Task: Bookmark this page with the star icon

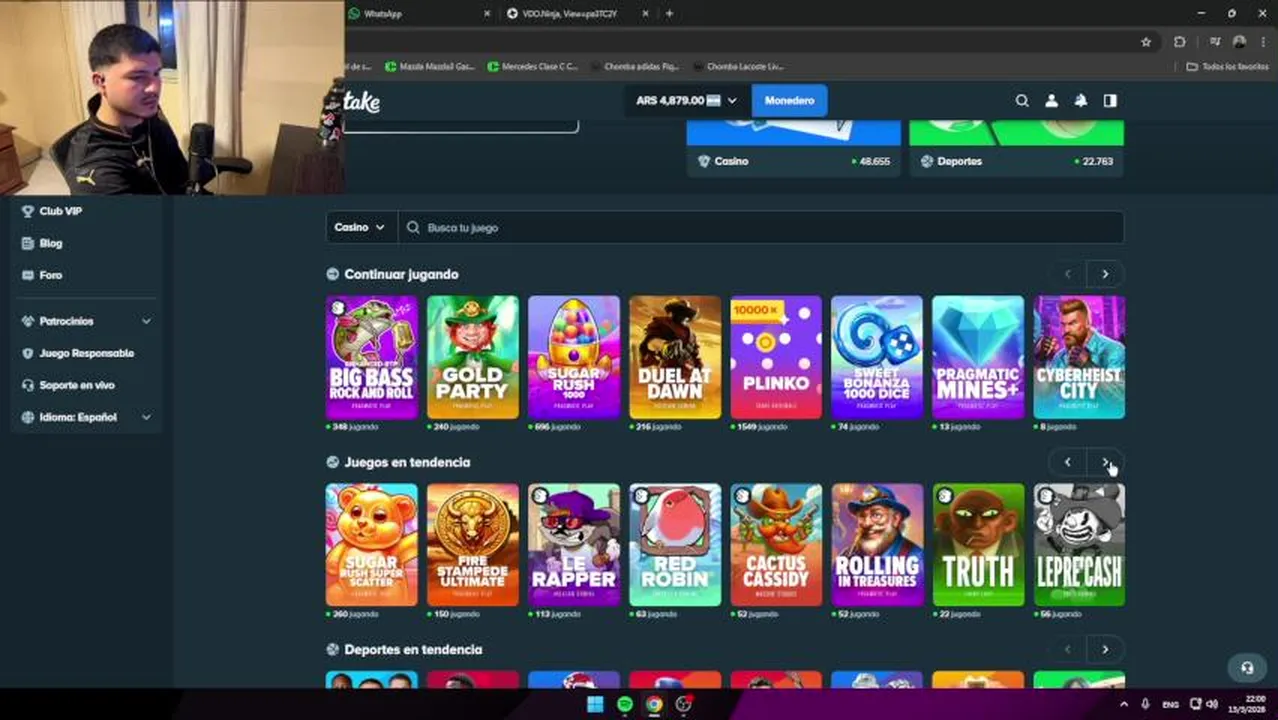Action: 1146,42
